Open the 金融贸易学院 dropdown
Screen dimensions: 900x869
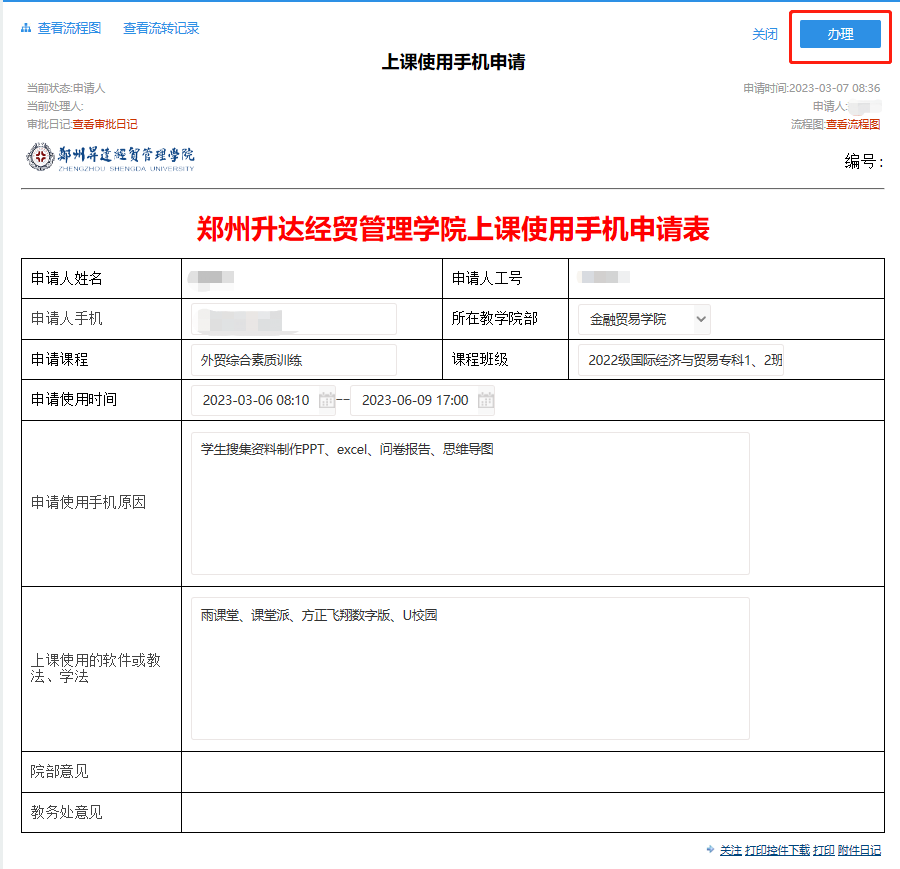click(x=644, y=319)
